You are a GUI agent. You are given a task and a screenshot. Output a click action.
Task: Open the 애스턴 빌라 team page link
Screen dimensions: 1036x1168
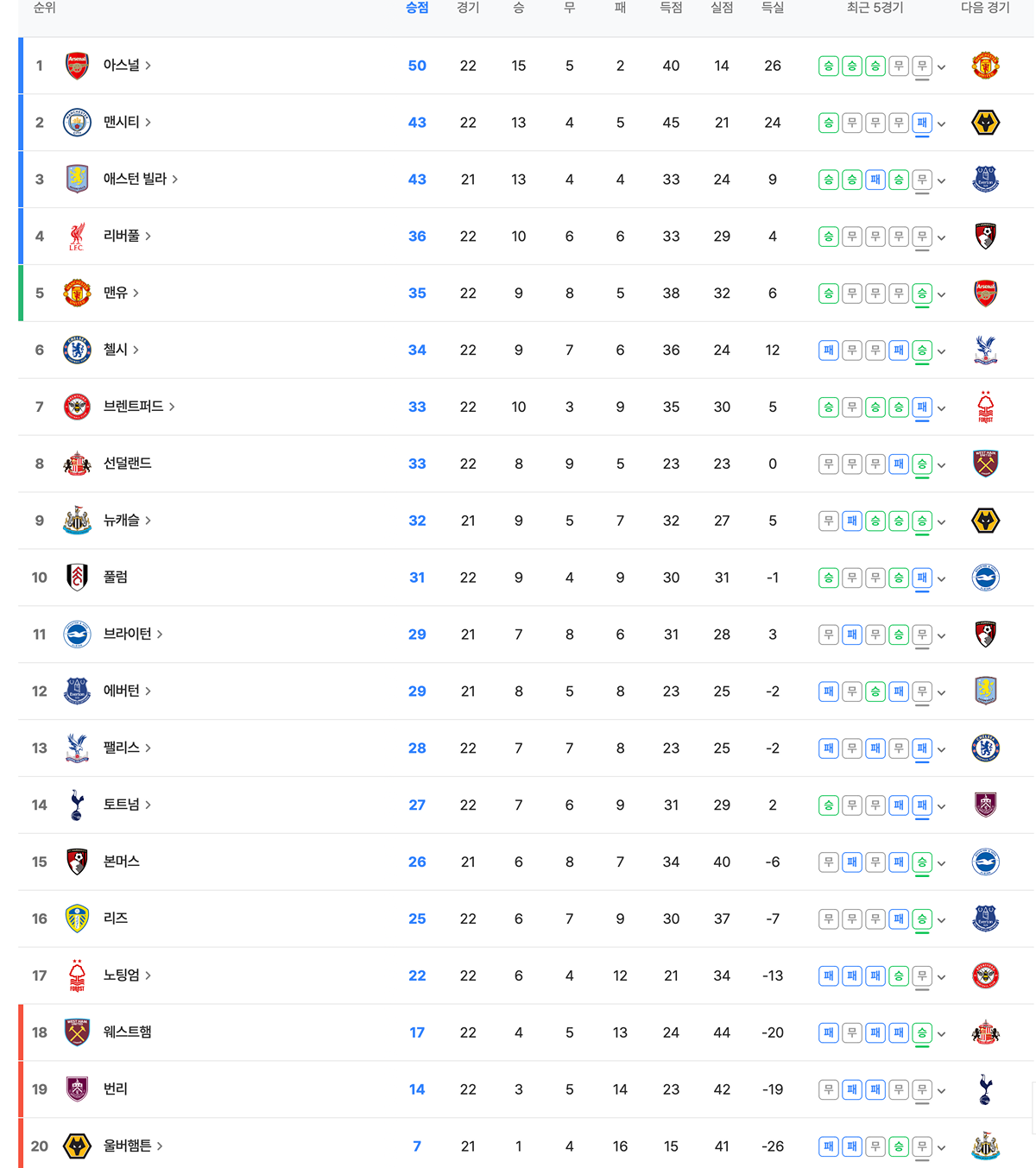click(140, 179)
